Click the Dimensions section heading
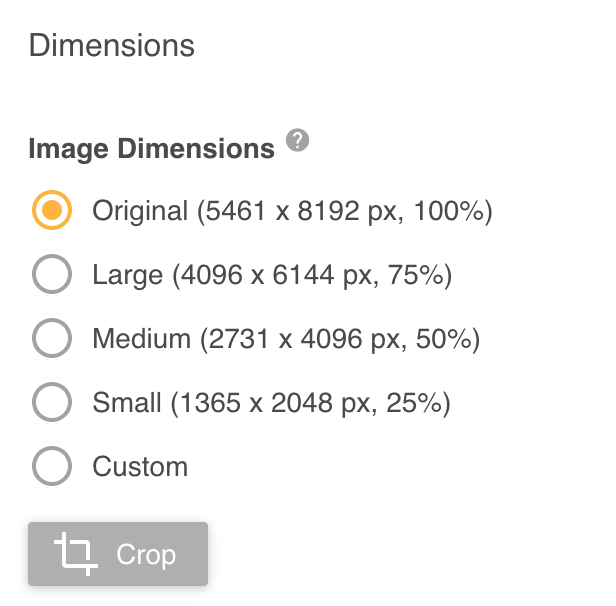 click(112, 45)
